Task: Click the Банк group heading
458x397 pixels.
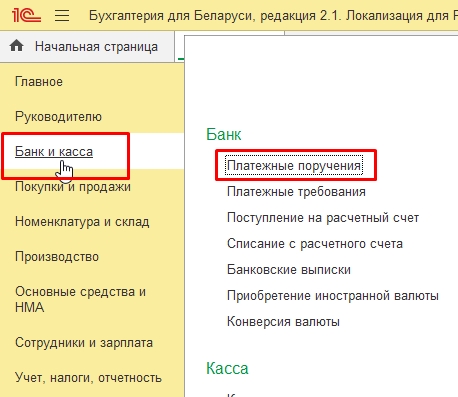Action: click(x=224, y=134)
